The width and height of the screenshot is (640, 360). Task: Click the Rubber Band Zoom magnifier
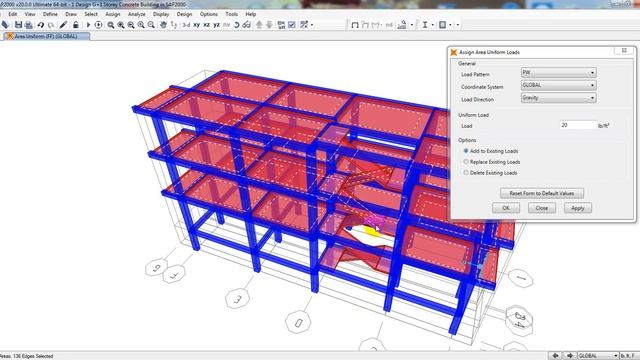[111, 25]
